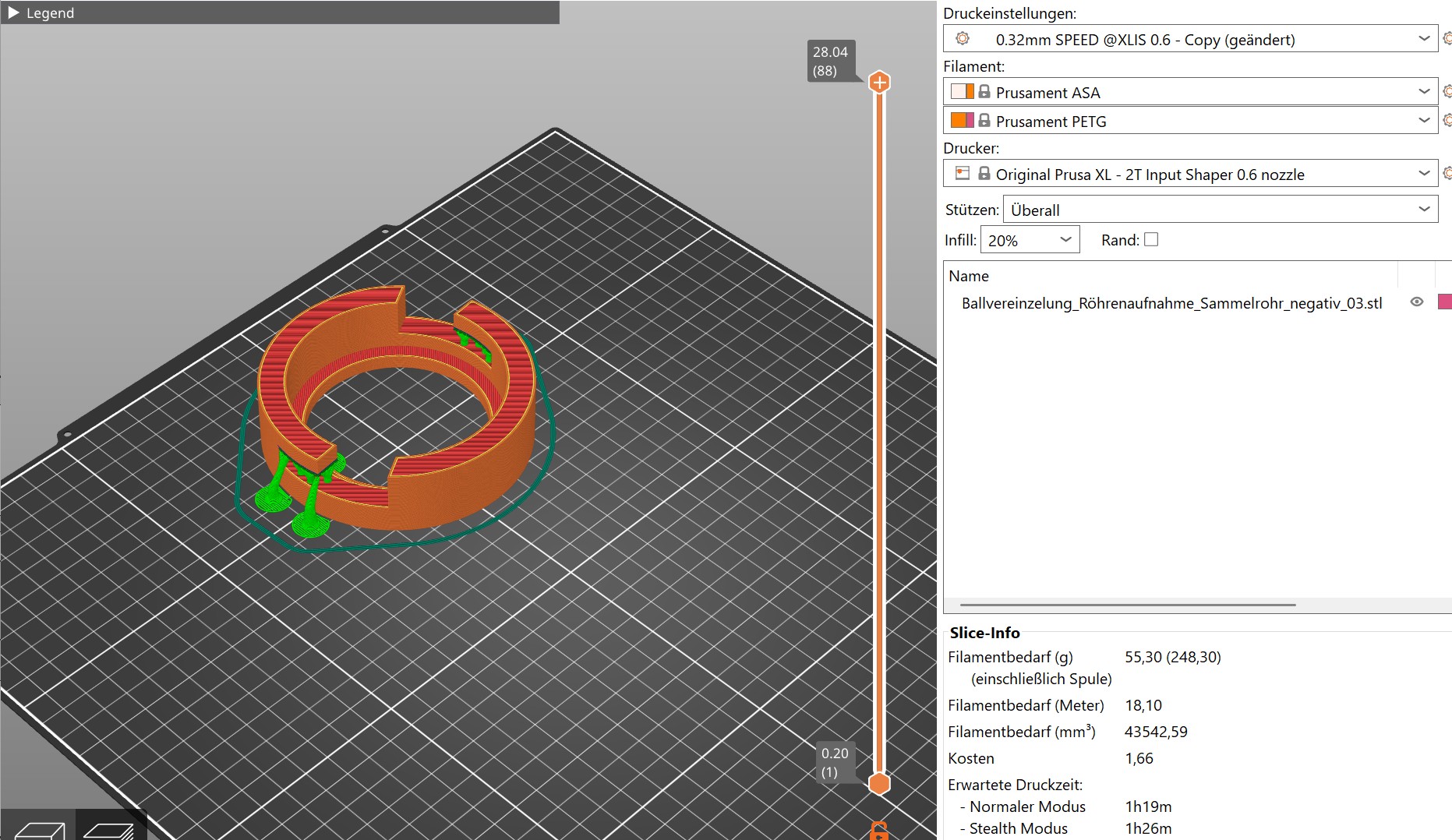Viewport: 1452px width, 840px height.
Task: Toggle visibility eye of Ballvereinzelung stl object
Action: click(x=1417, y=302)
